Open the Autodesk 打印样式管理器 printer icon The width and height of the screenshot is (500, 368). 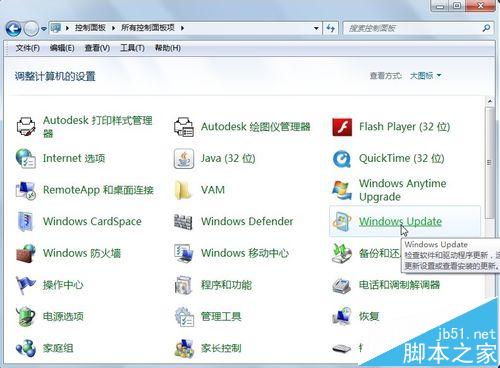click(26, 126)
